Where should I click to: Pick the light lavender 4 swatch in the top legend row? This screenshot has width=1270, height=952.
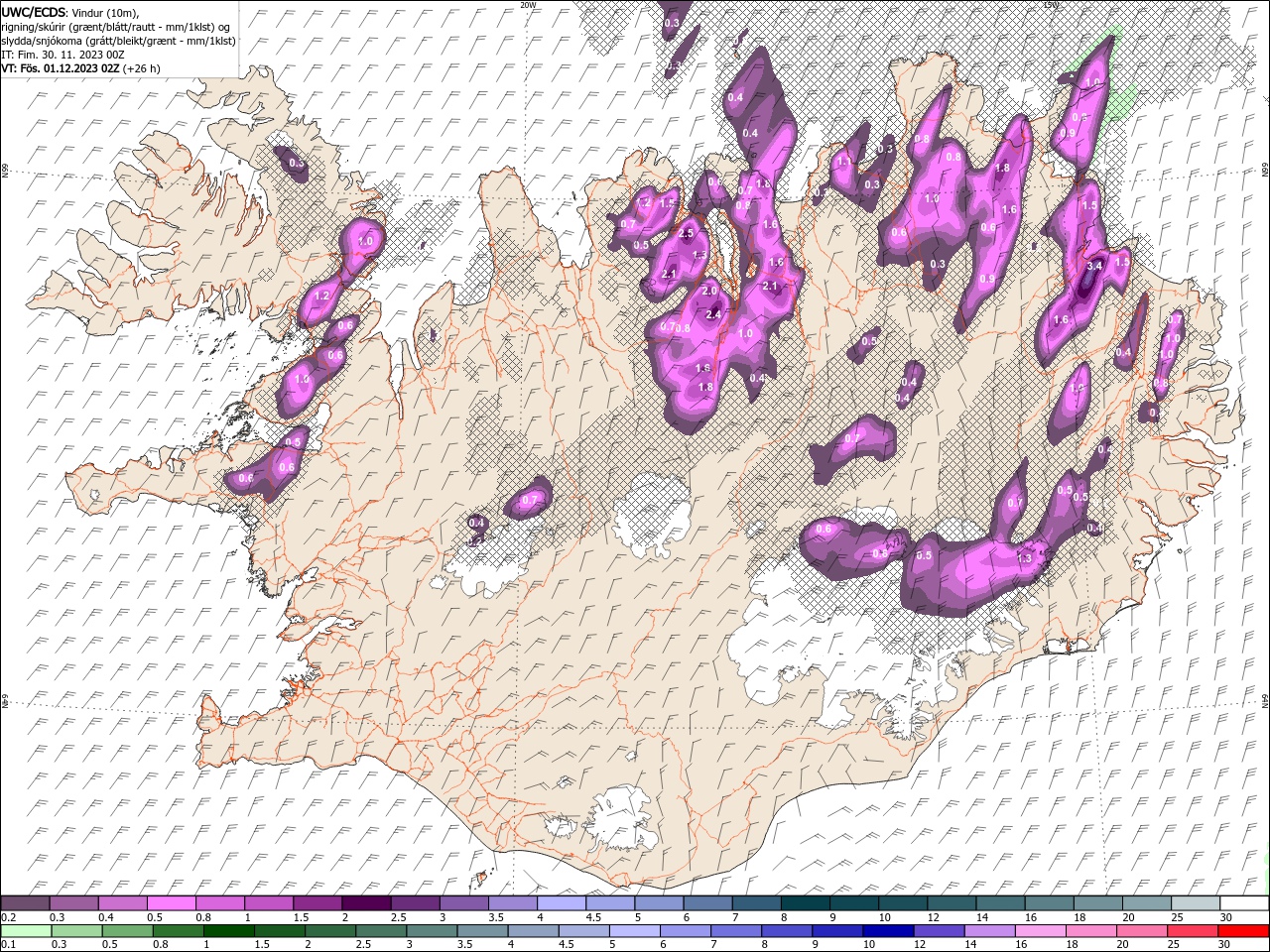point(561,903)
